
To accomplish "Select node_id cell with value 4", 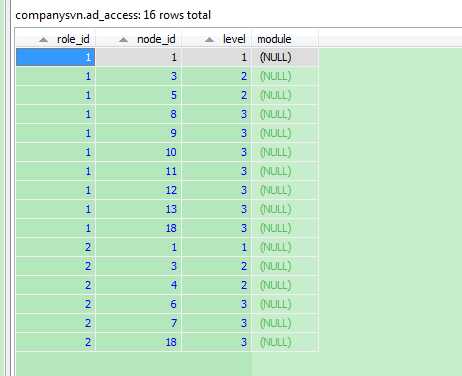I will coord(139,285).
